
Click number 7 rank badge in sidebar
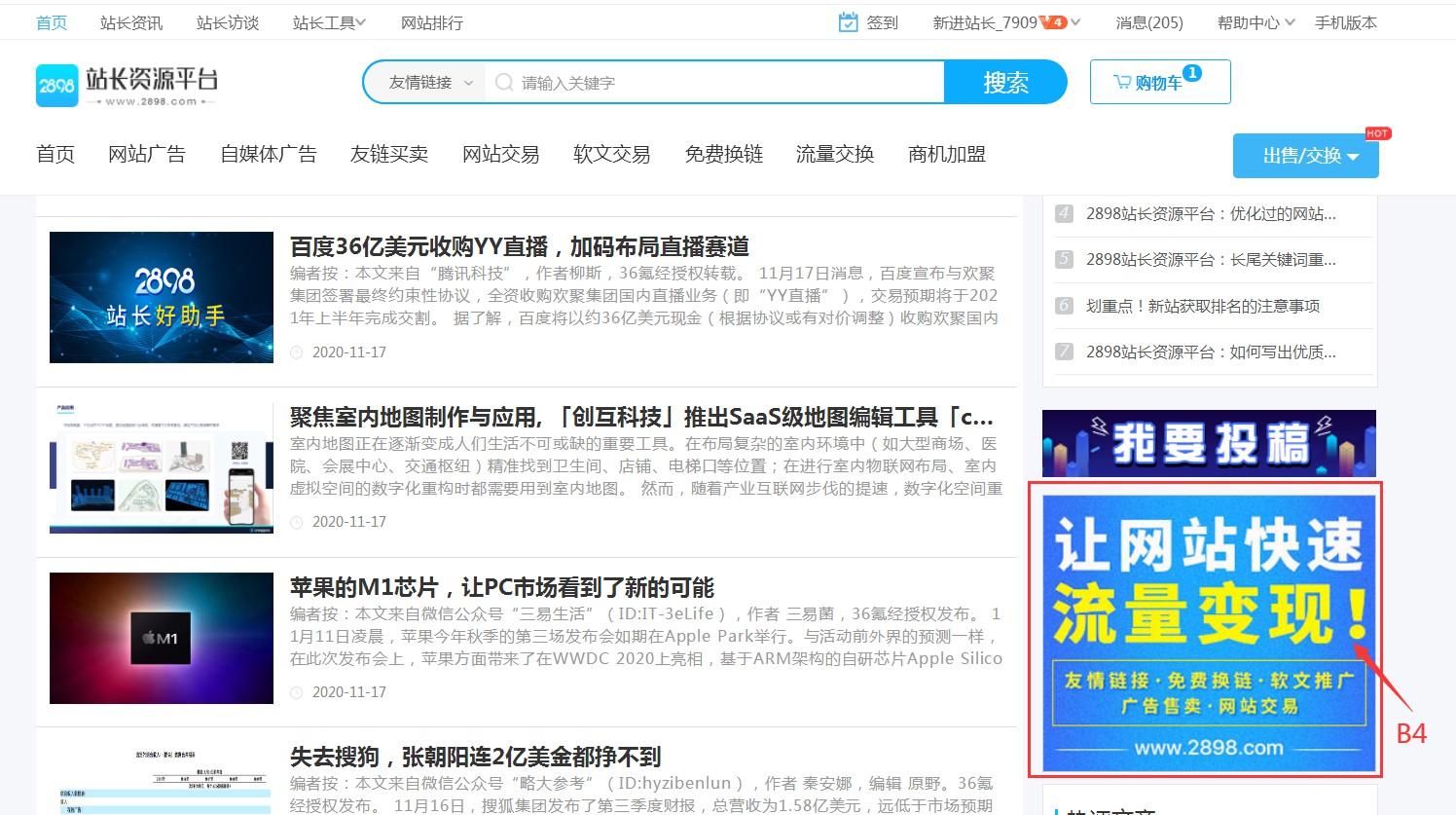[x=1064, y=352]
